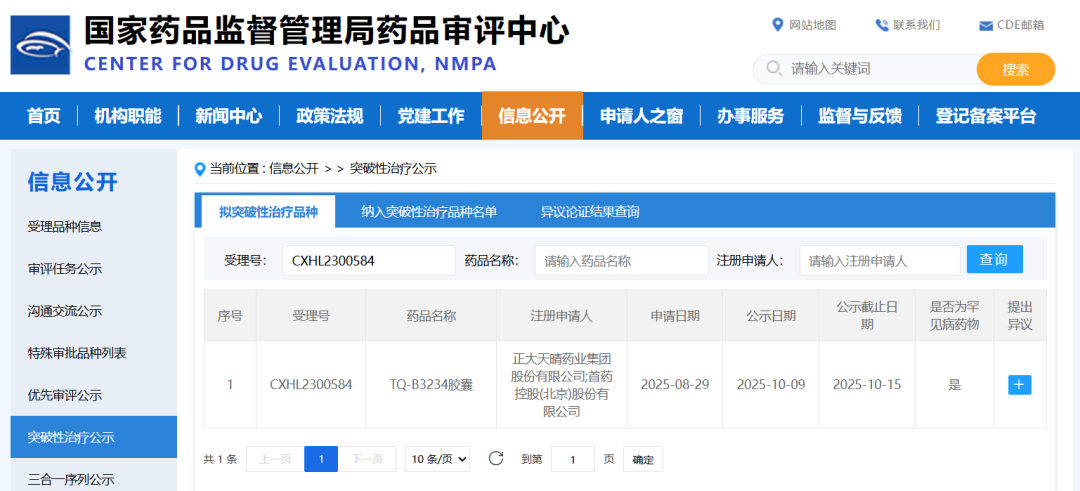The width and height of the screenshot is (1080, 491).
Task: Select the highlighted 信息公开 navigation item
Action: click(x=532, y=116)
